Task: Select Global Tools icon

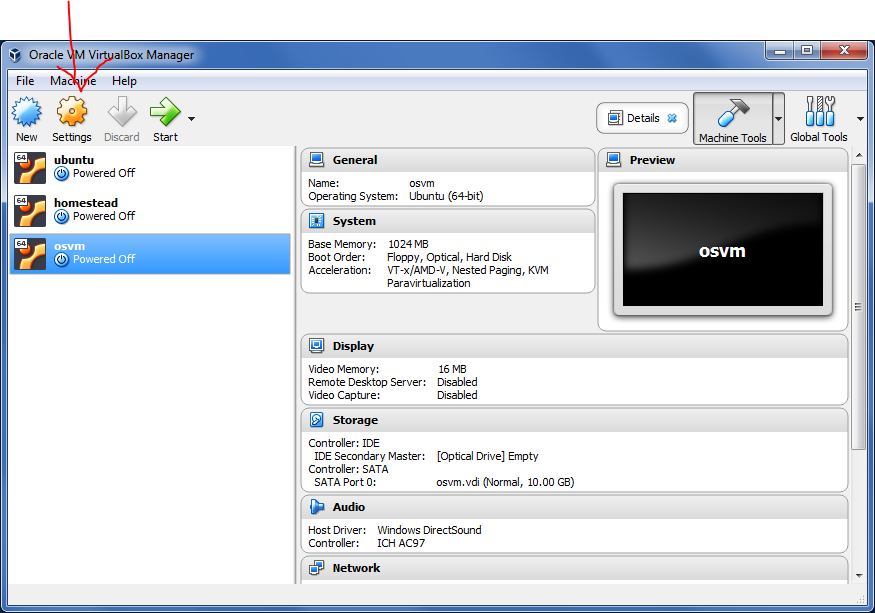Action: (x=819, y=111)
